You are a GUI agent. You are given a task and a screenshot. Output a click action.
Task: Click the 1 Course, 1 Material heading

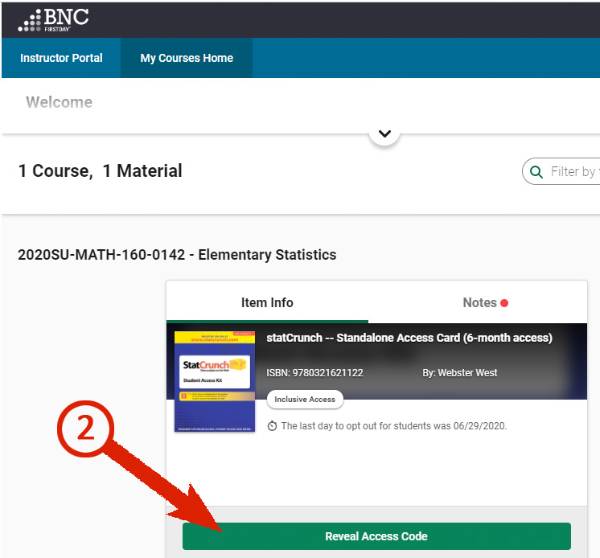coord(100,171)
